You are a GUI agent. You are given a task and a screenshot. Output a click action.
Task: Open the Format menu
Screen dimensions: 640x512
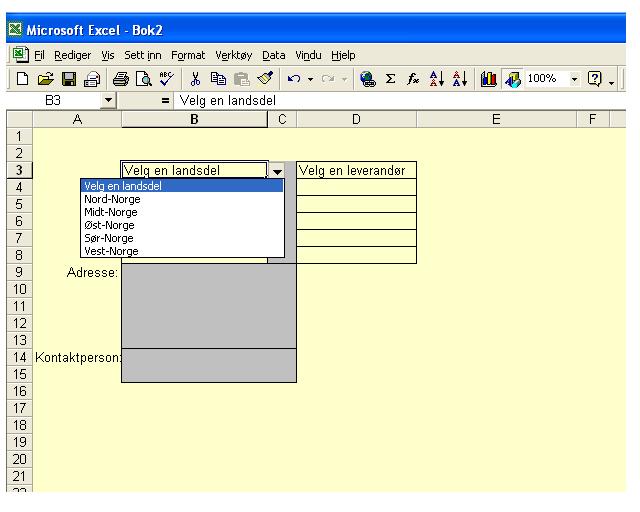tap(188, 55)
